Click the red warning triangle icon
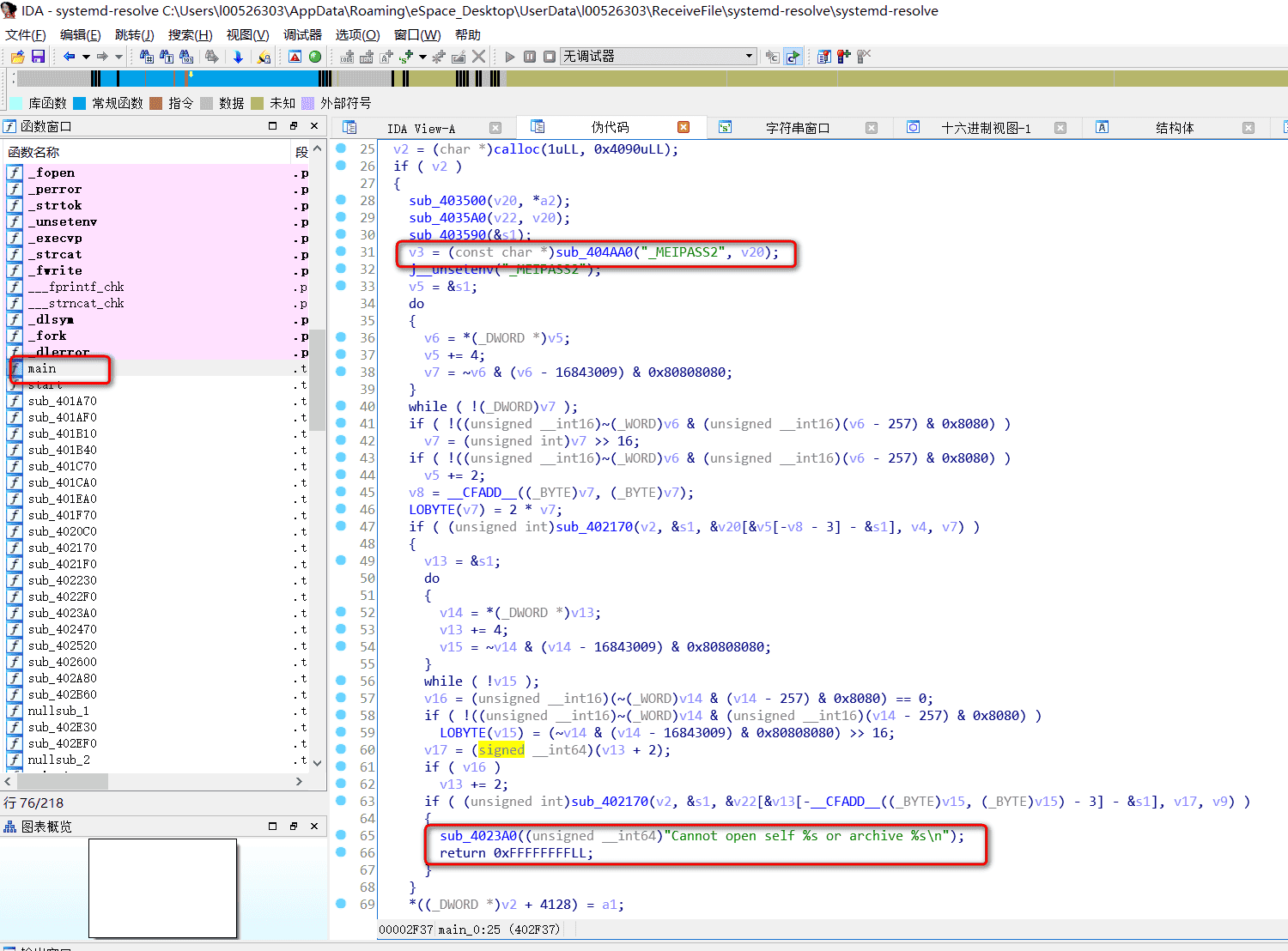 (x=295, y=57)
